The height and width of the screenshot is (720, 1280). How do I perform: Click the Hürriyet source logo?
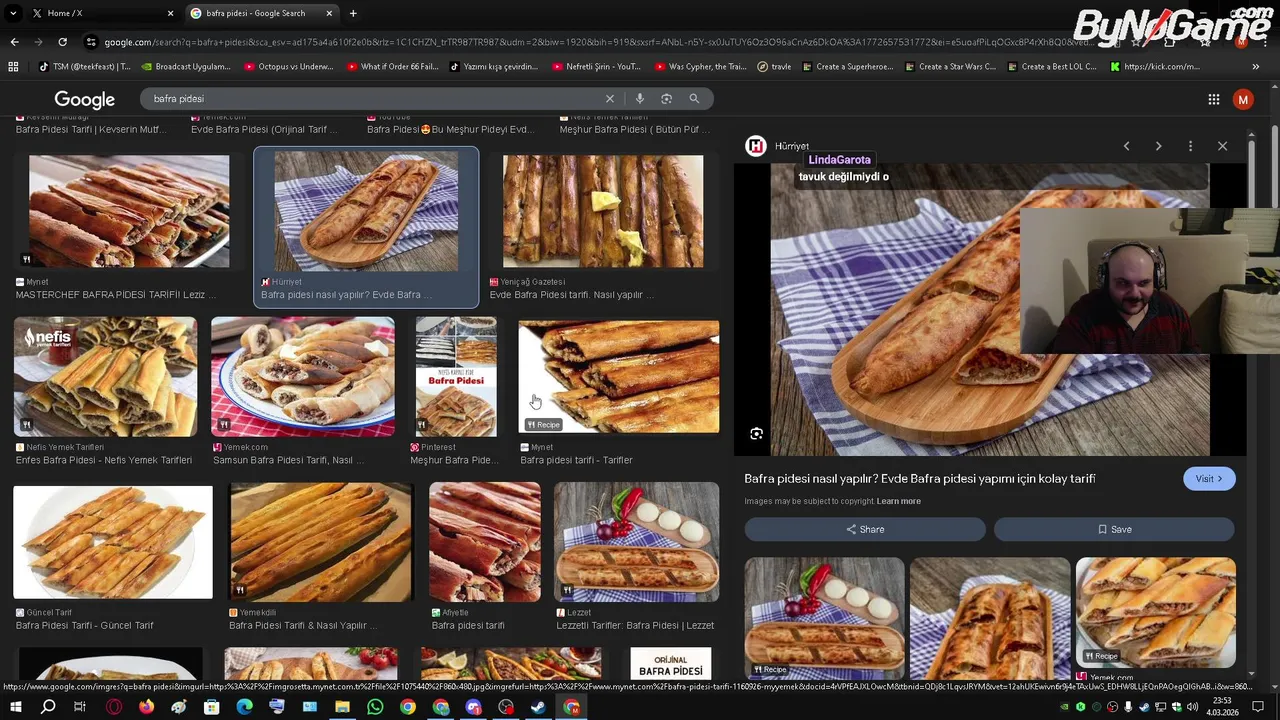756,146
